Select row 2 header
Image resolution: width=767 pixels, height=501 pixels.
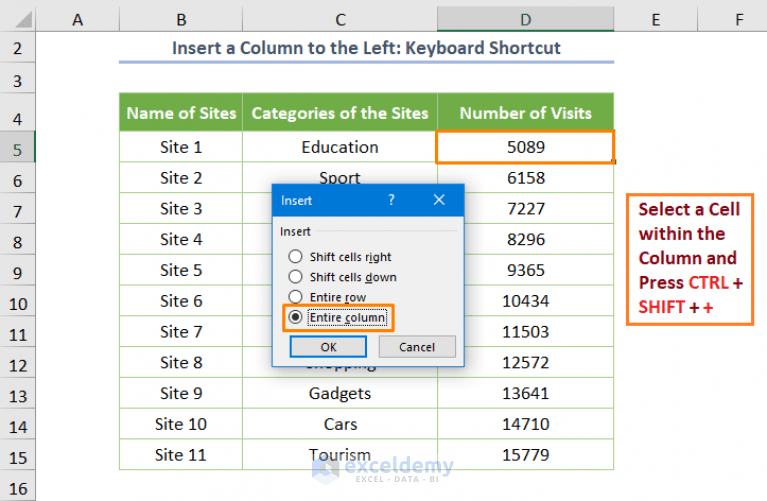[18, 48]
